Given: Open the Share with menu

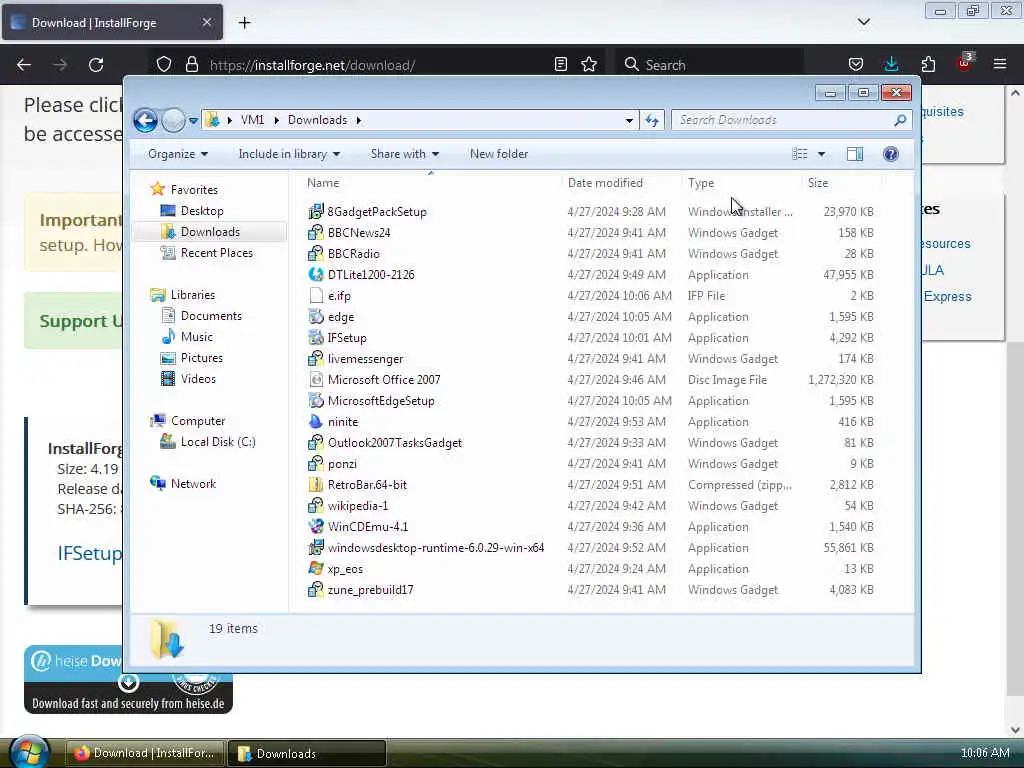Looking at the screenshot, I should click(x=405, y=154).
